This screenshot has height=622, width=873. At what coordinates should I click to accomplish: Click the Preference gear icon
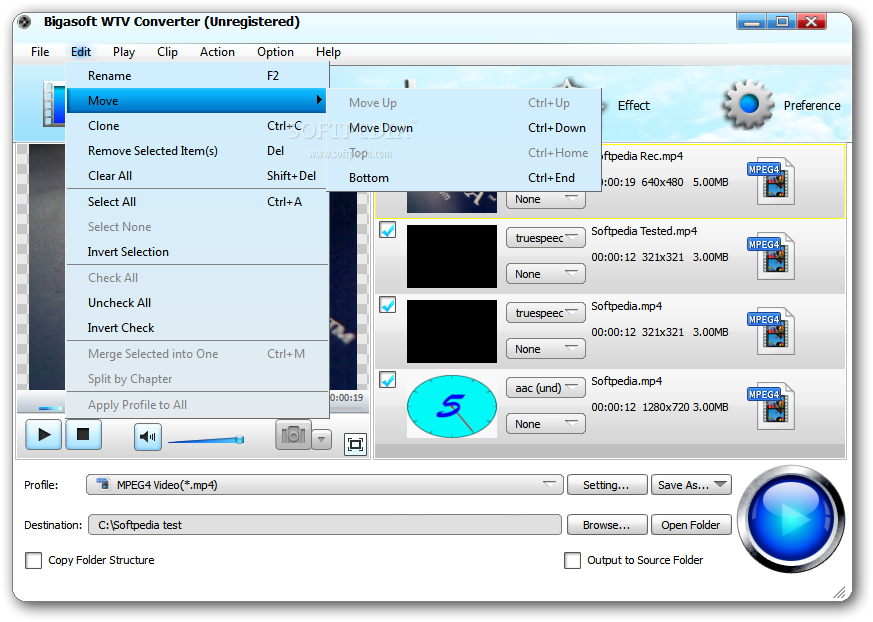(748, 104)
